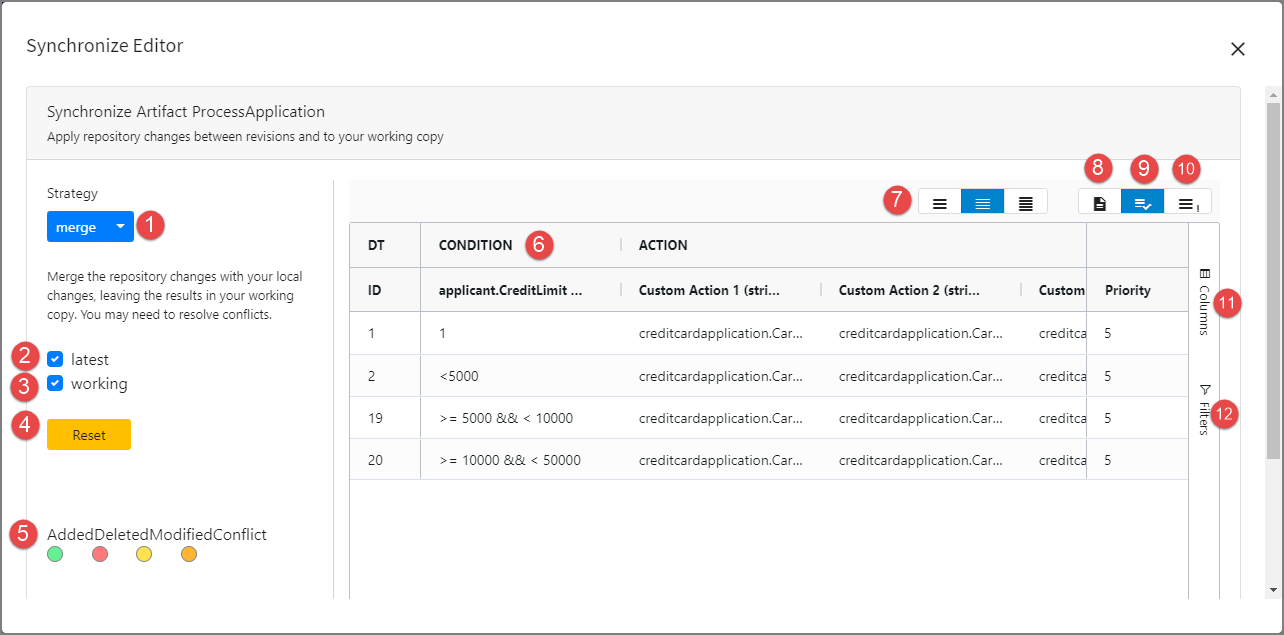Open the merge strategy dropdown arrow
The width and height of the screenshot is (1284, 635).
[120, 227]
